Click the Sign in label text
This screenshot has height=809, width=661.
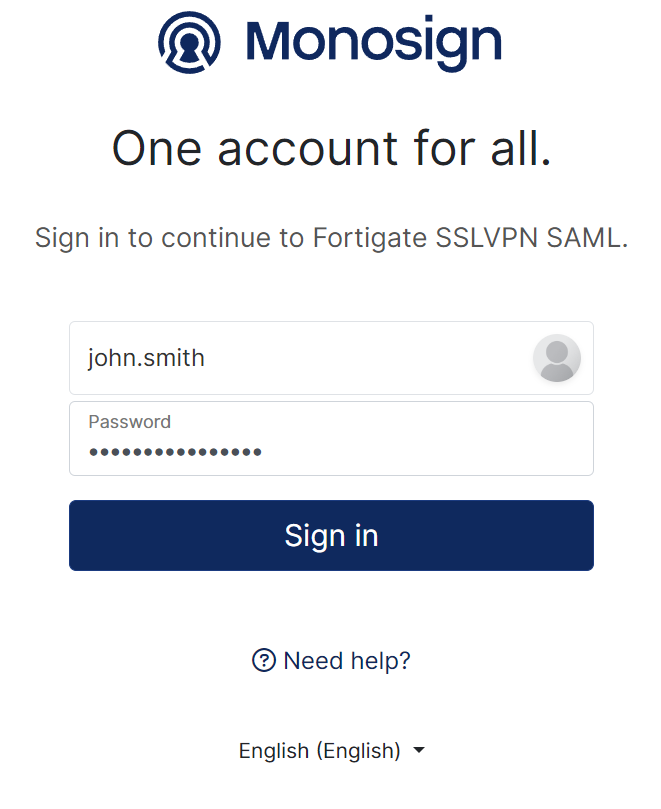point(331,535)
